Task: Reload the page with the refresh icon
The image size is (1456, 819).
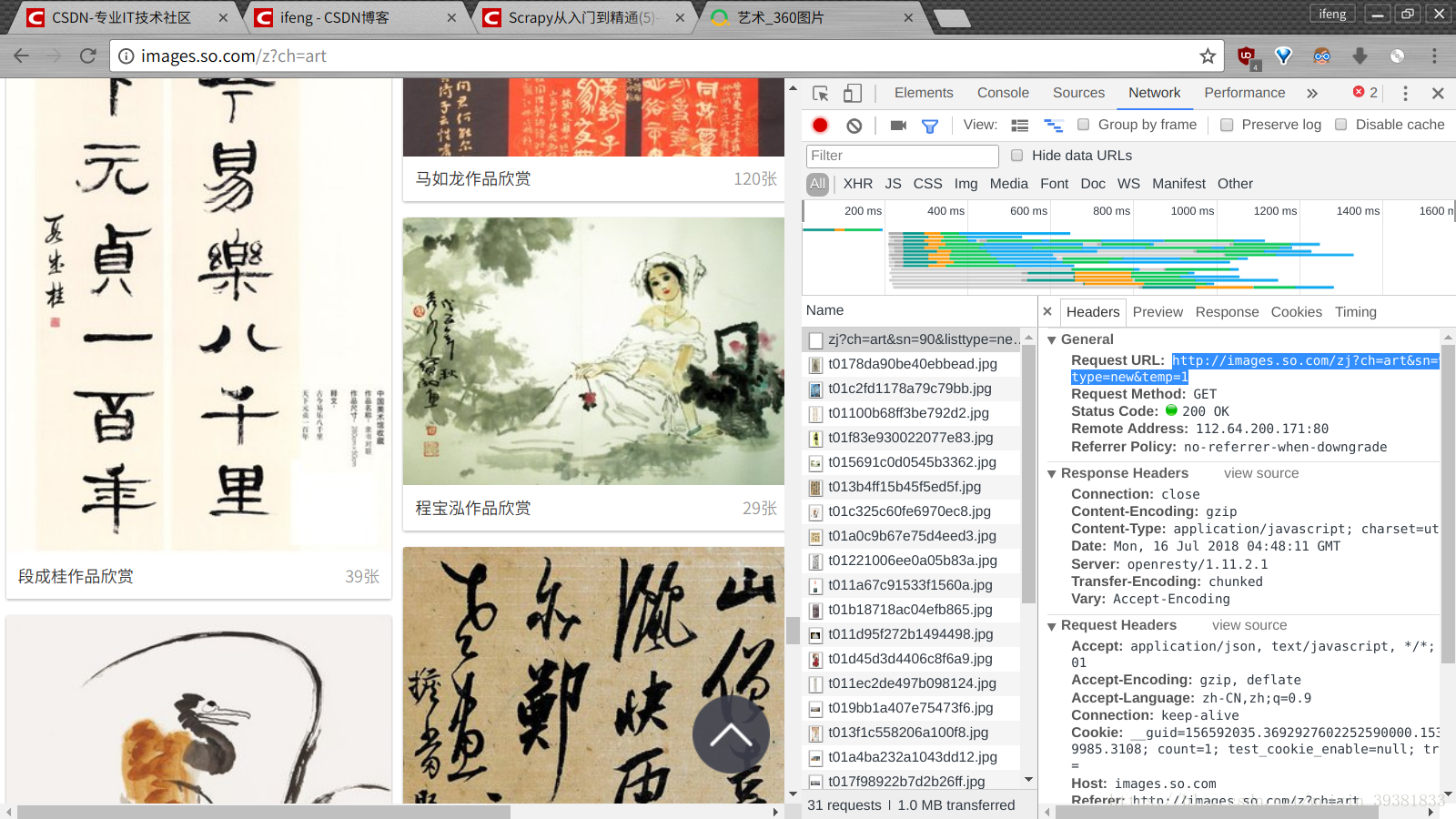Action: (x=87, y=56)
